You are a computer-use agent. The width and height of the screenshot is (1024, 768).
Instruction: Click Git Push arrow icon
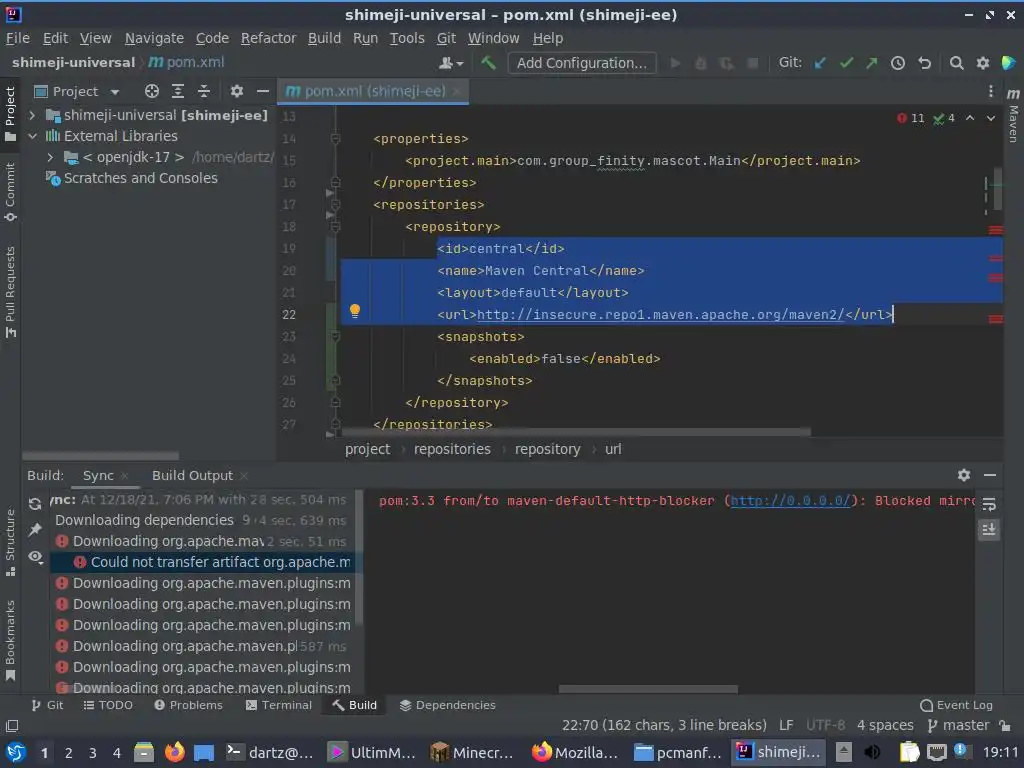point(872,63)
